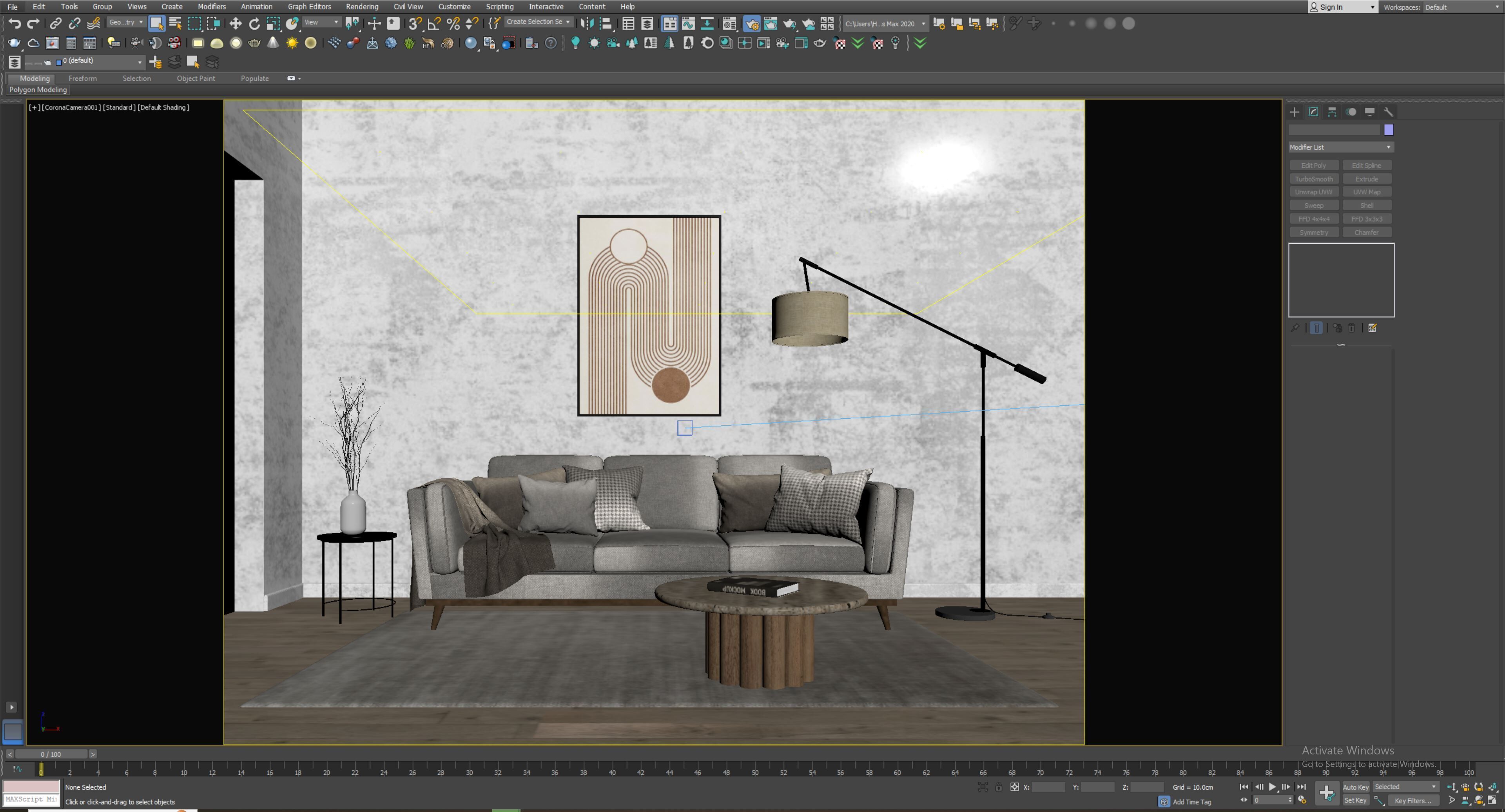The image size is (1505, 812).
Task: Open the Modifiers menu
Action: [x=212, y=6]
